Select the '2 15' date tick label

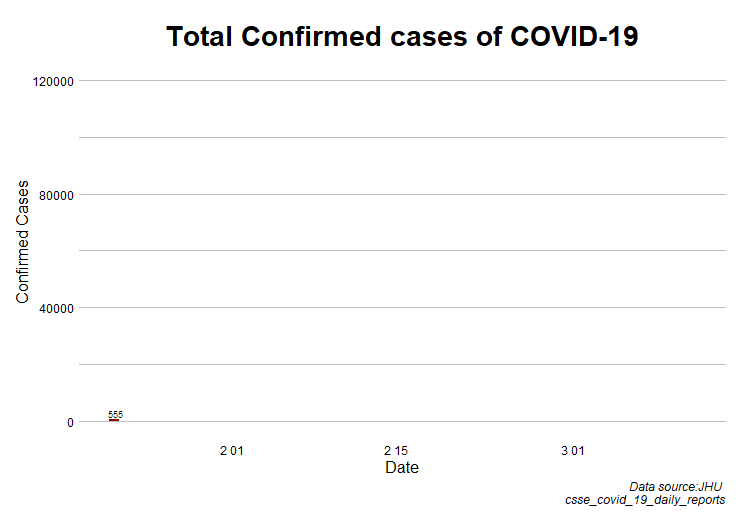coord(396,451)
